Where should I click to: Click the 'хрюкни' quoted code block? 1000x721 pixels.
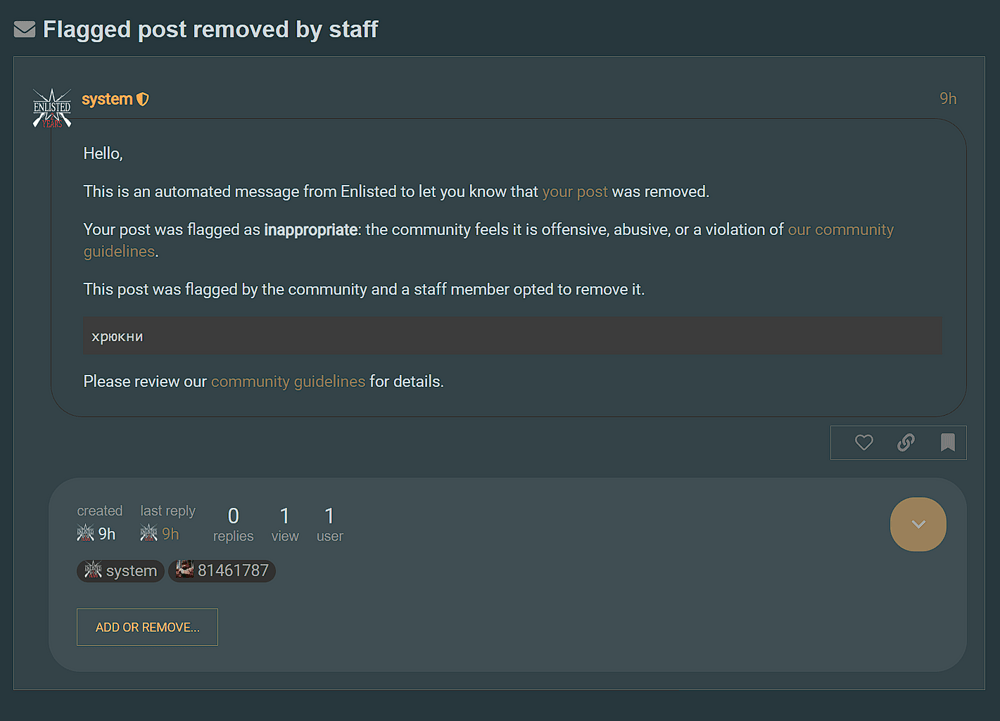click(x=512, y=336)
